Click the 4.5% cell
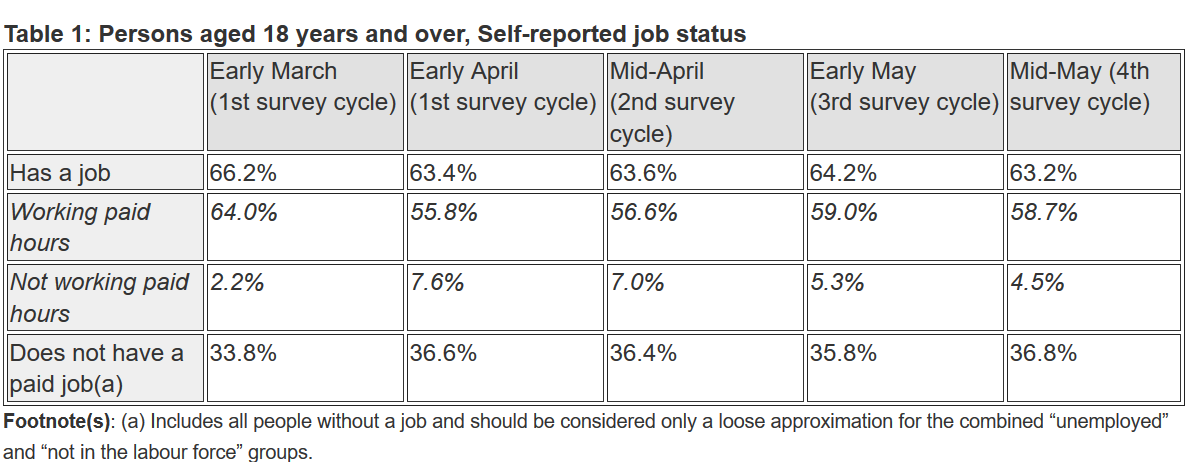 coord(1037,282)
